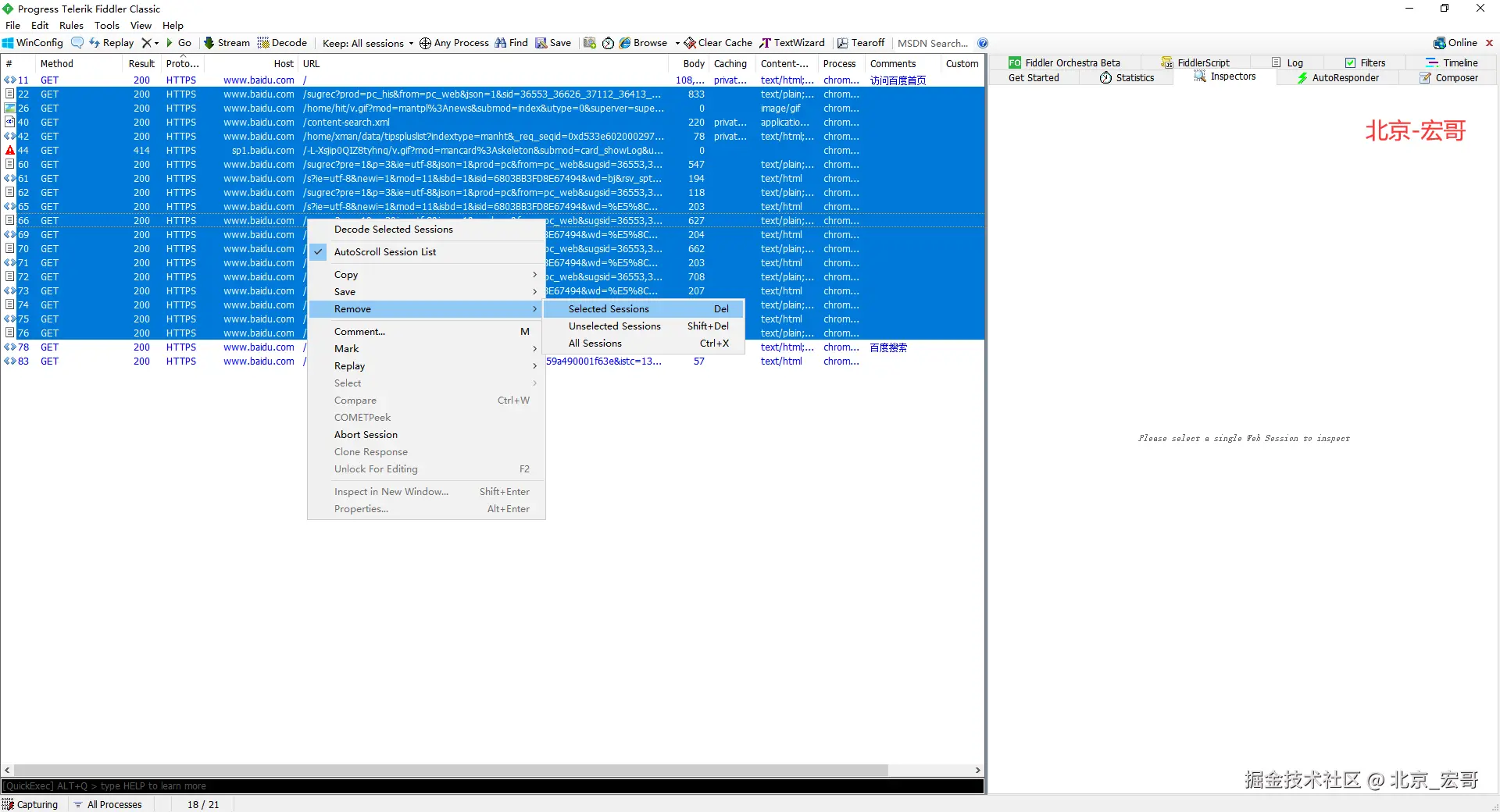Viewport: 1500px width, 812px height.
Task: Open the Tools menu
Action: (107, 25)
